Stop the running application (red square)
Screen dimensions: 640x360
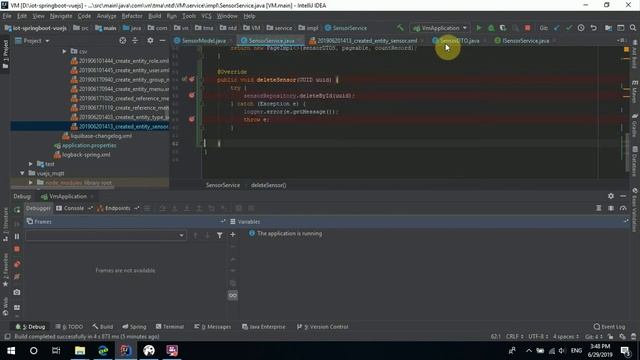pos(527,28)
